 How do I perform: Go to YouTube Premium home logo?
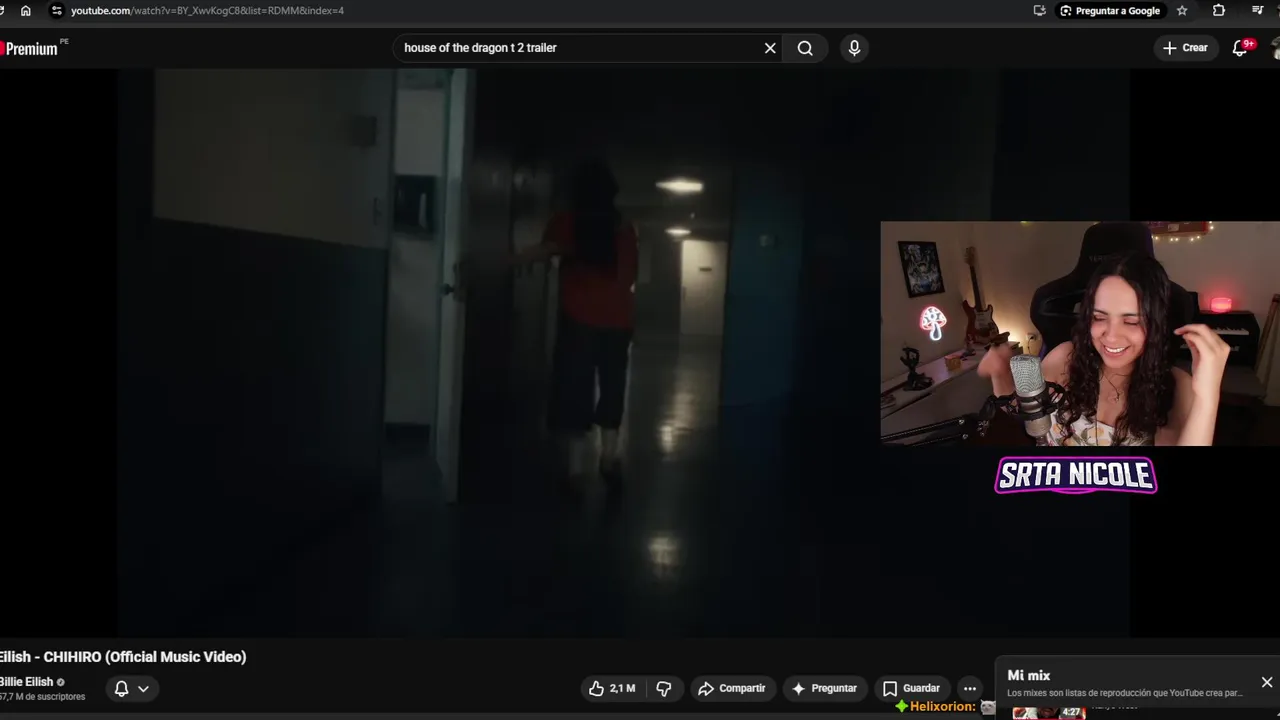[30, 48]
